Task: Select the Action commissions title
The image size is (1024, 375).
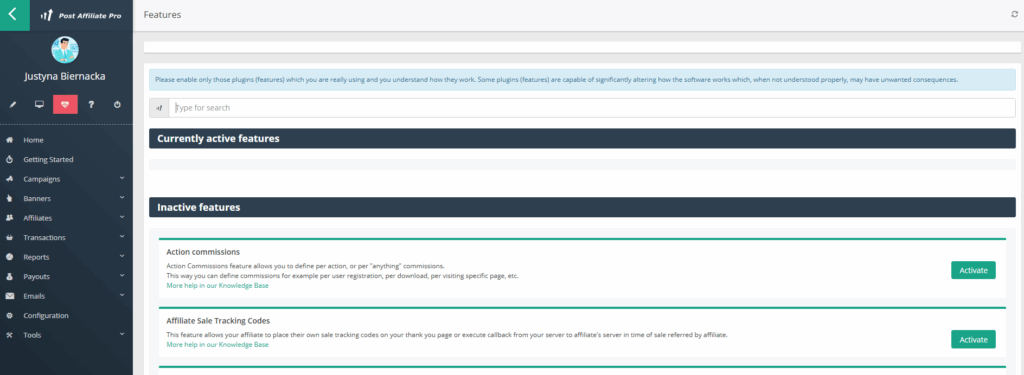Action: click(x=203, y=252)
